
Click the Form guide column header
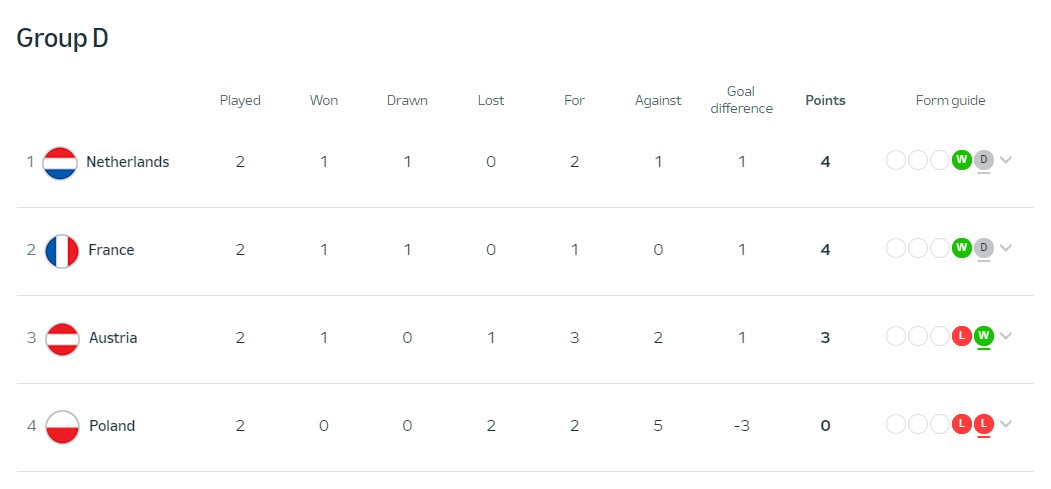(950, 100)
